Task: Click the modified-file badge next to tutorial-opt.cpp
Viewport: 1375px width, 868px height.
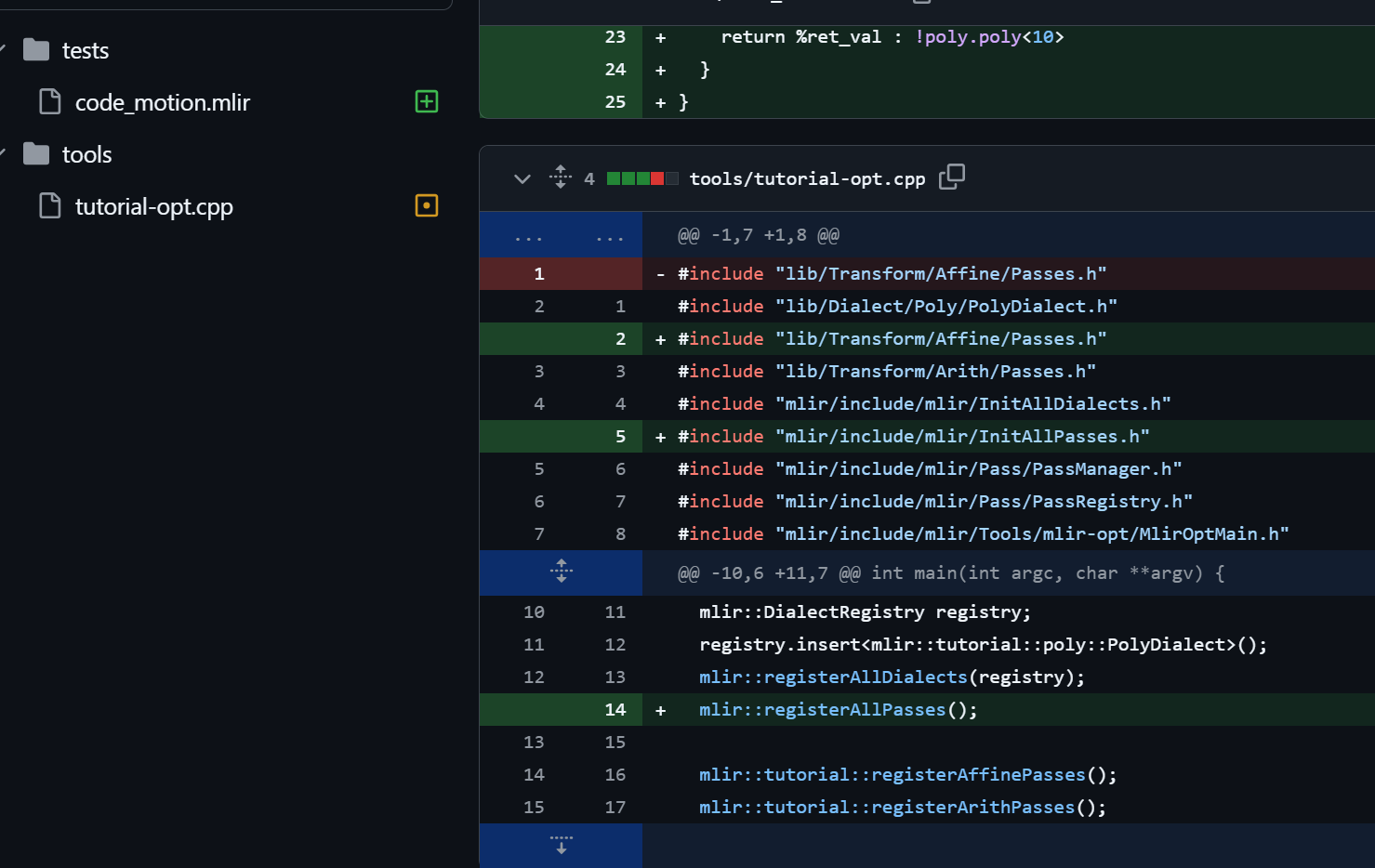Action: click(427, 205)
